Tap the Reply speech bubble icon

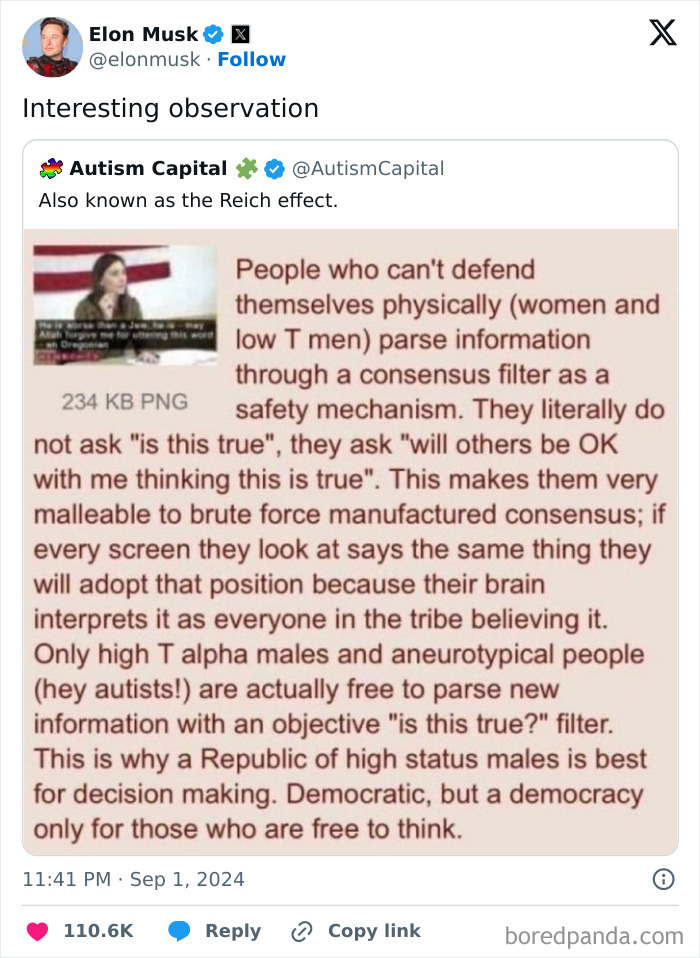180,930
